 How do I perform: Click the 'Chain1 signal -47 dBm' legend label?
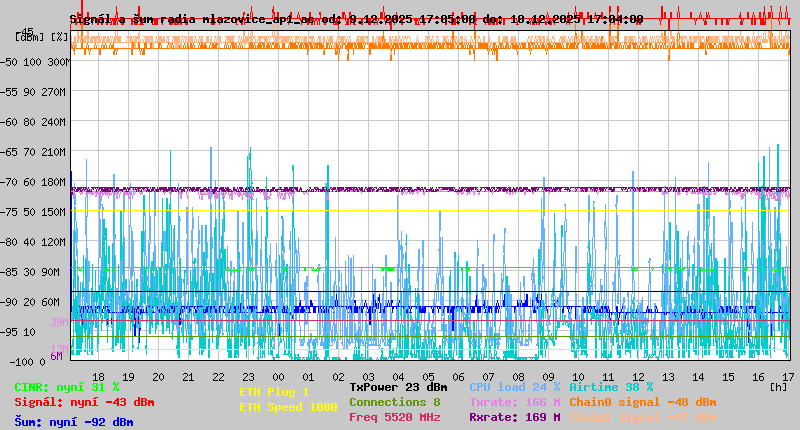pyautogui.click(x=643, y=417)
